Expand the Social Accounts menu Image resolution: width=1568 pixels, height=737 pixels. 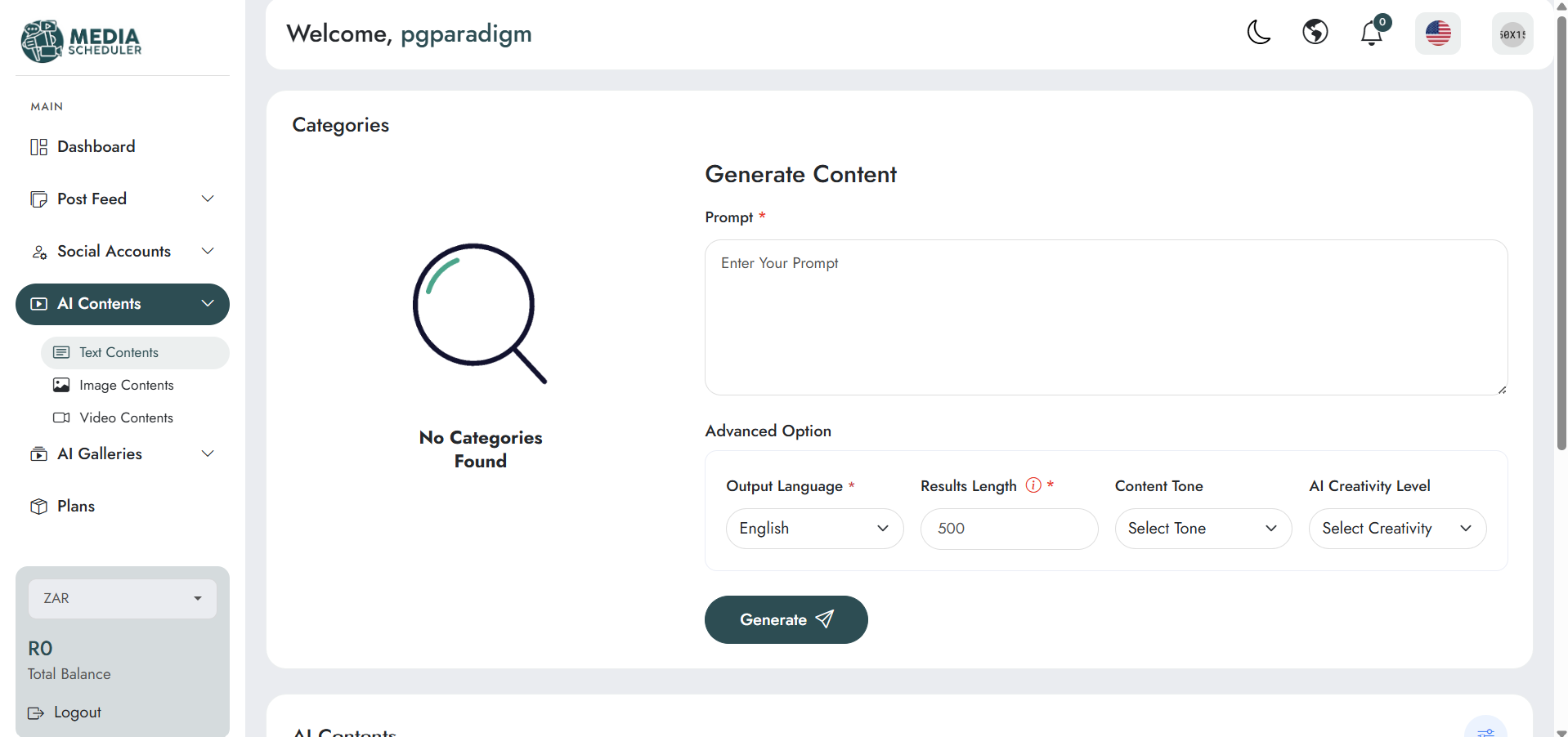click(x=123, y=252)
